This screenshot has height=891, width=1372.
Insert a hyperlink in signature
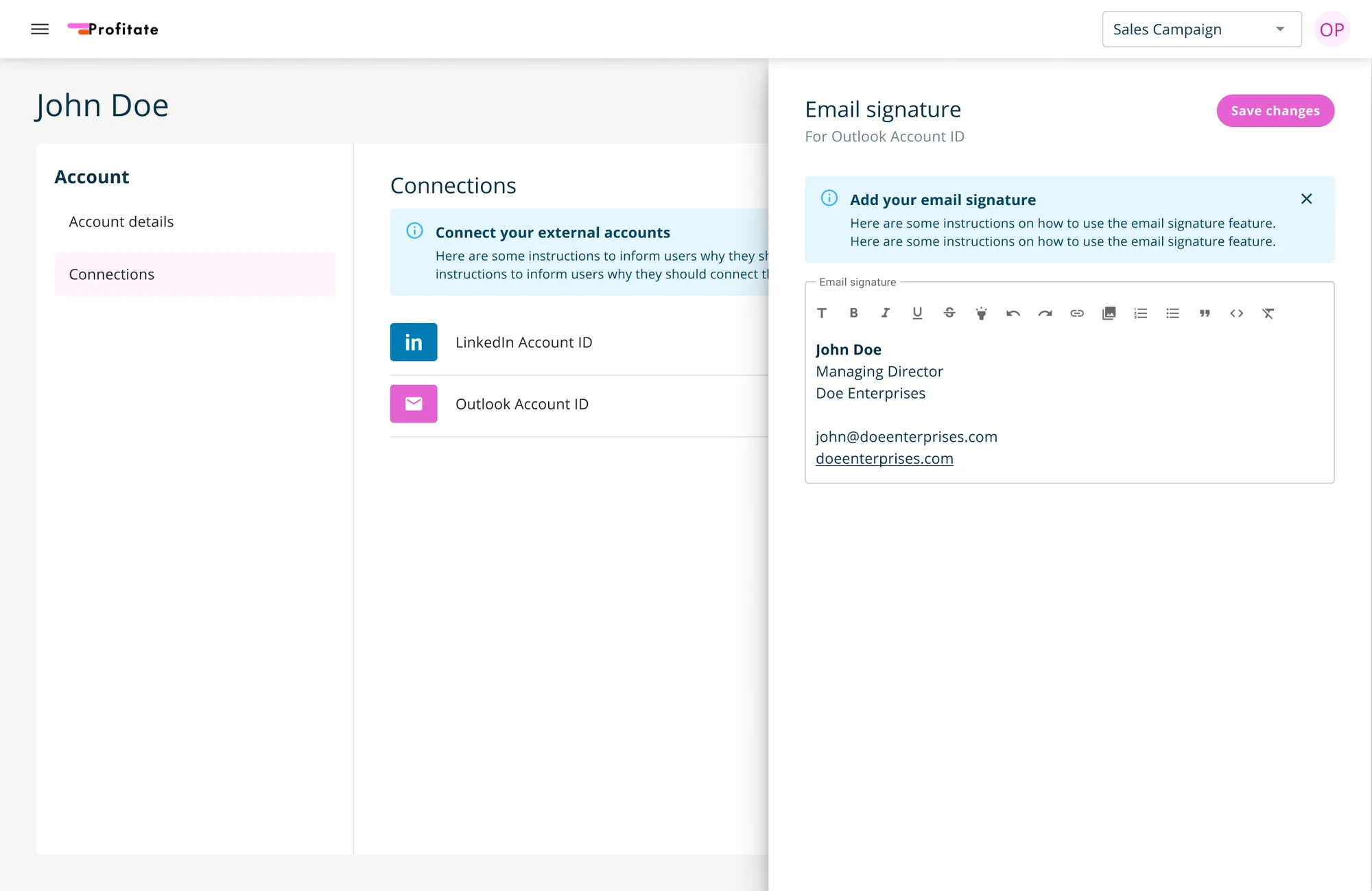click(1077, 313)
